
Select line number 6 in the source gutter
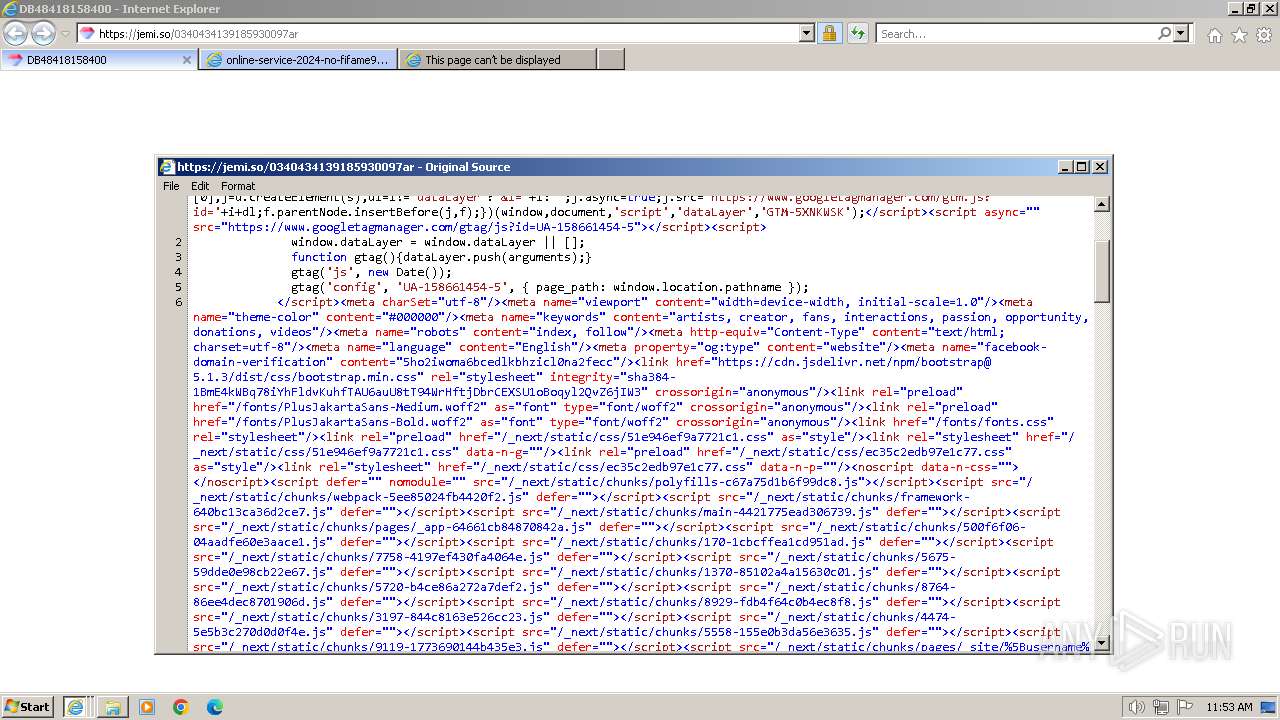(179, 302)
